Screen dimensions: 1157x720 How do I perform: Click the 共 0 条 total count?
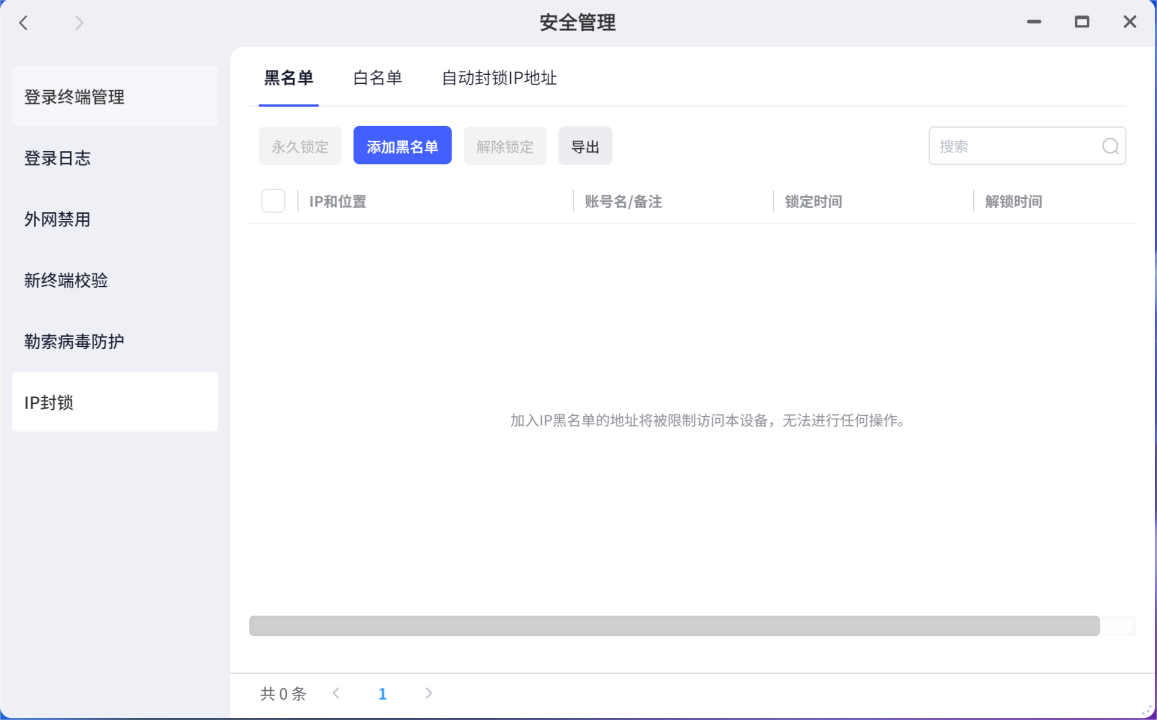click(x=283, y=693)
